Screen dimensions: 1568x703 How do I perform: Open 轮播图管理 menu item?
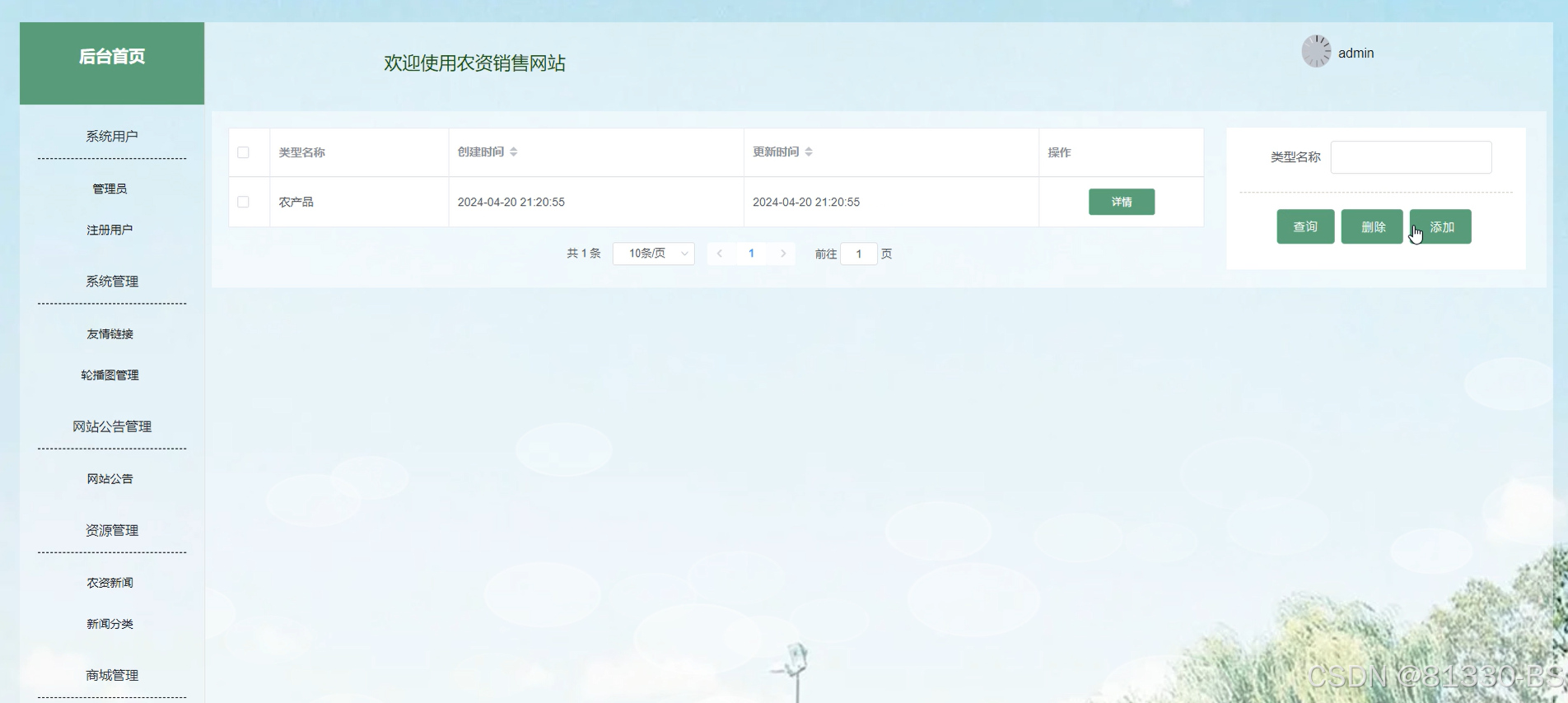[110, 375]
